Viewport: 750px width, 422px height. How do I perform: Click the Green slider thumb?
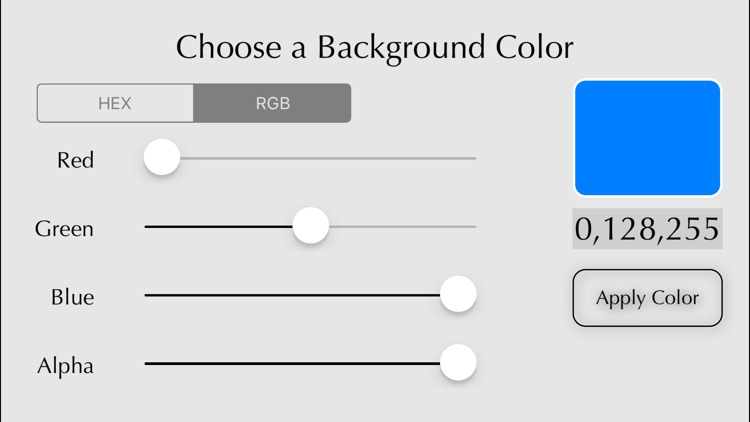[310, 225]
